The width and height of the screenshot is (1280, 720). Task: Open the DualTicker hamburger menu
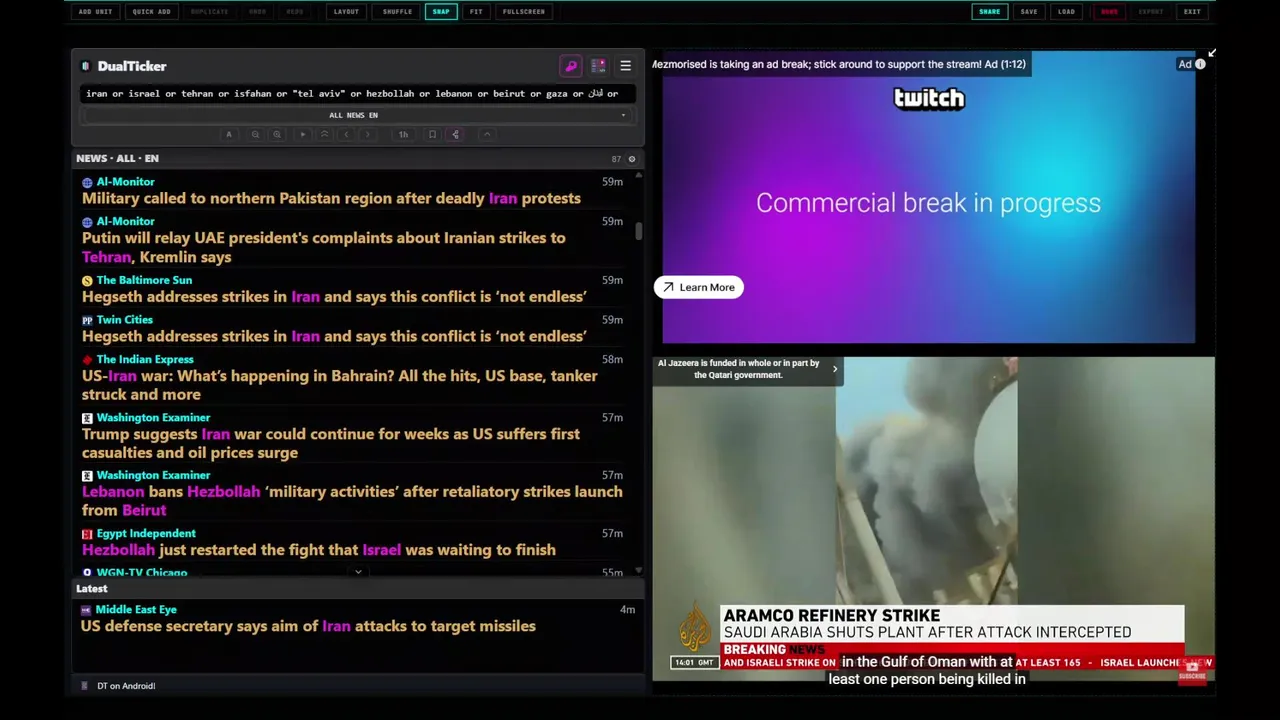click(x=625, y=66)
